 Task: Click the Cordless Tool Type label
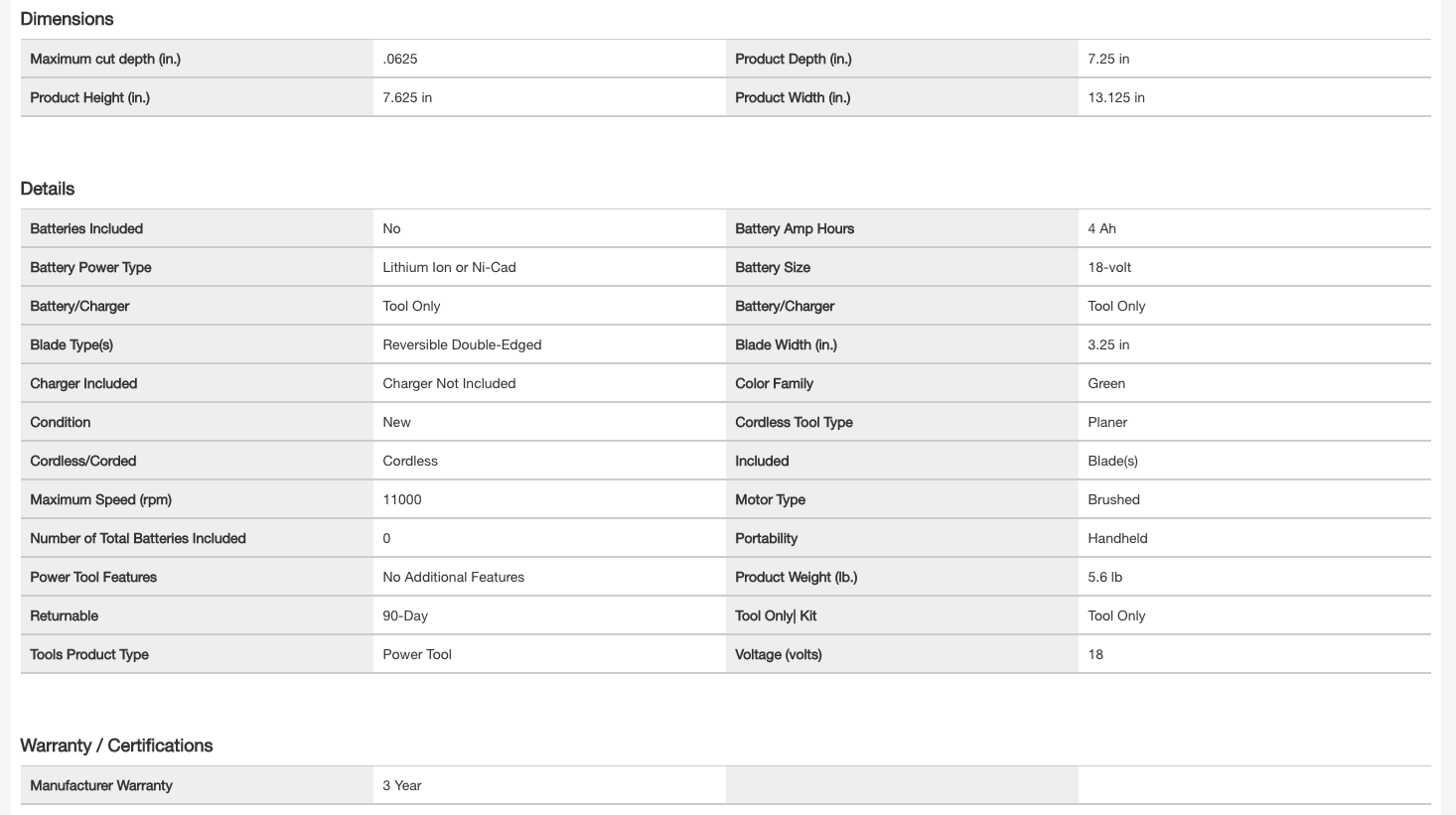794,422
